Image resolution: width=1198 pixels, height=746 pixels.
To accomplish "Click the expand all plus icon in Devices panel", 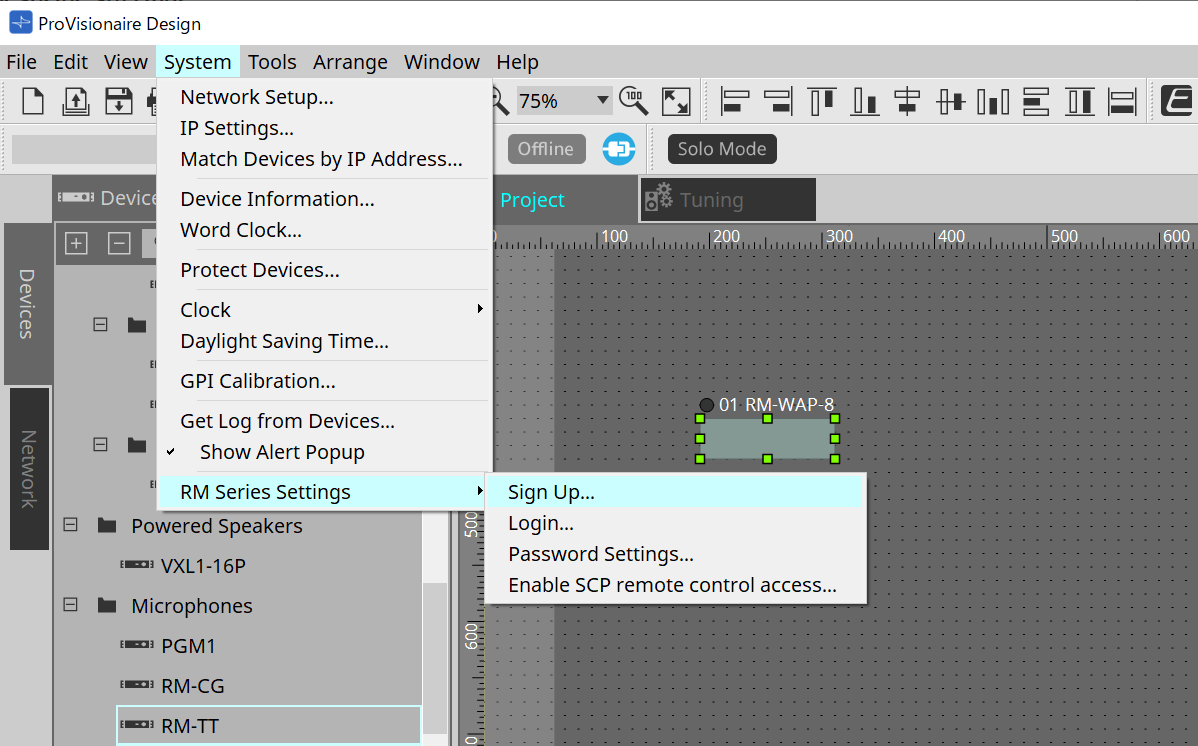I will (x=76, y=243).
